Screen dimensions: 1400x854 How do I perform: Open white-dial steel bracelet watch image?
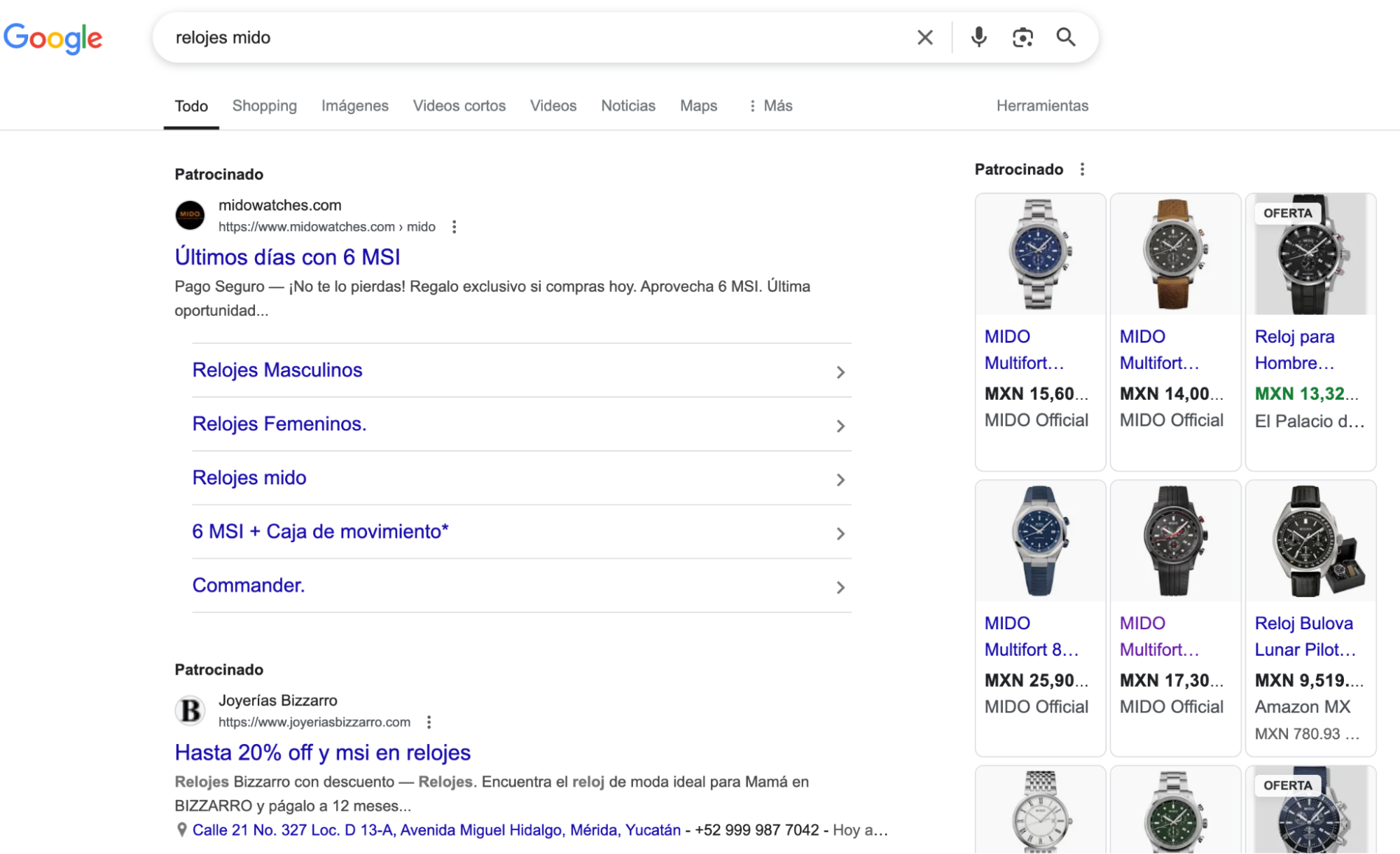(x=1040, y=811)
